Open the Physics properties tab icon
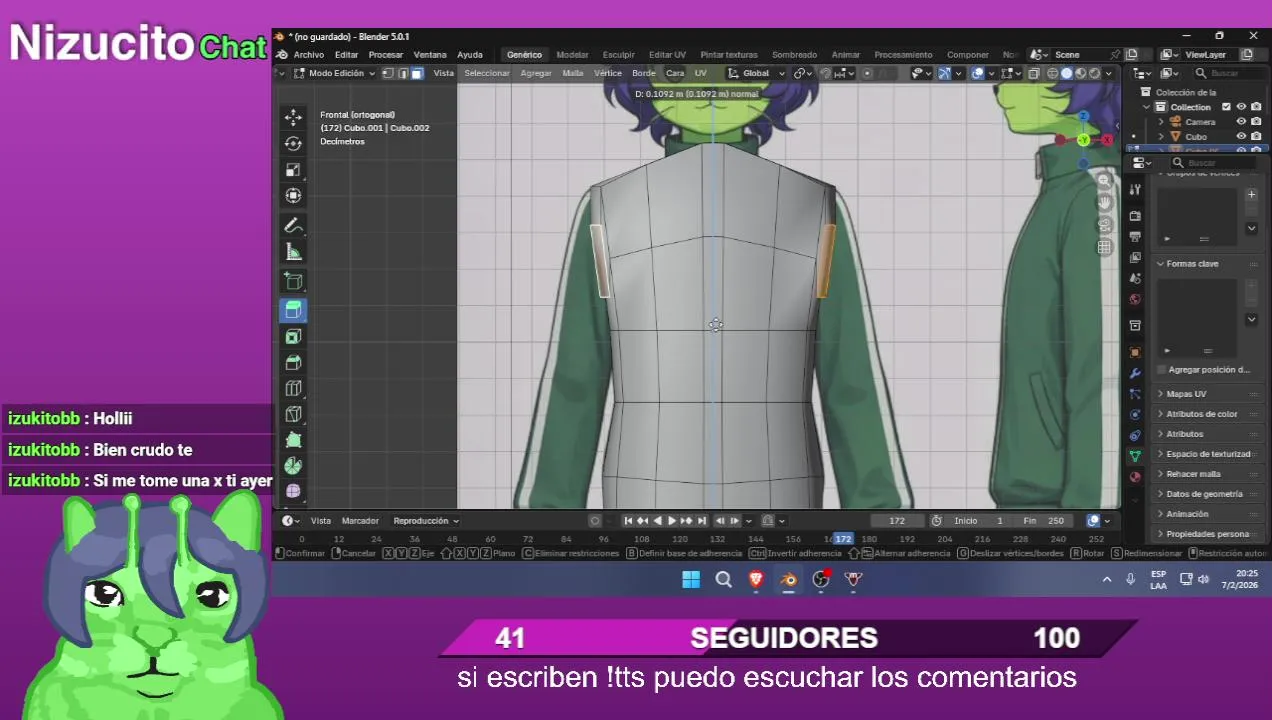Viewport: 1272px width, 720px height. tap(1135, 414)
